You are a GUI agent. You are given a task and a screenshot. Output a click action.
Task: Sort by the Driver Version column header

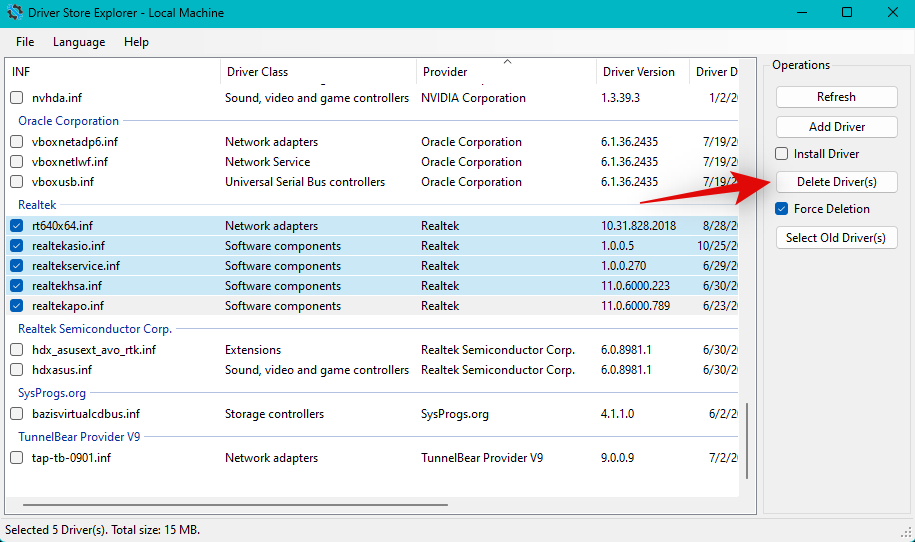coord(638,72)
